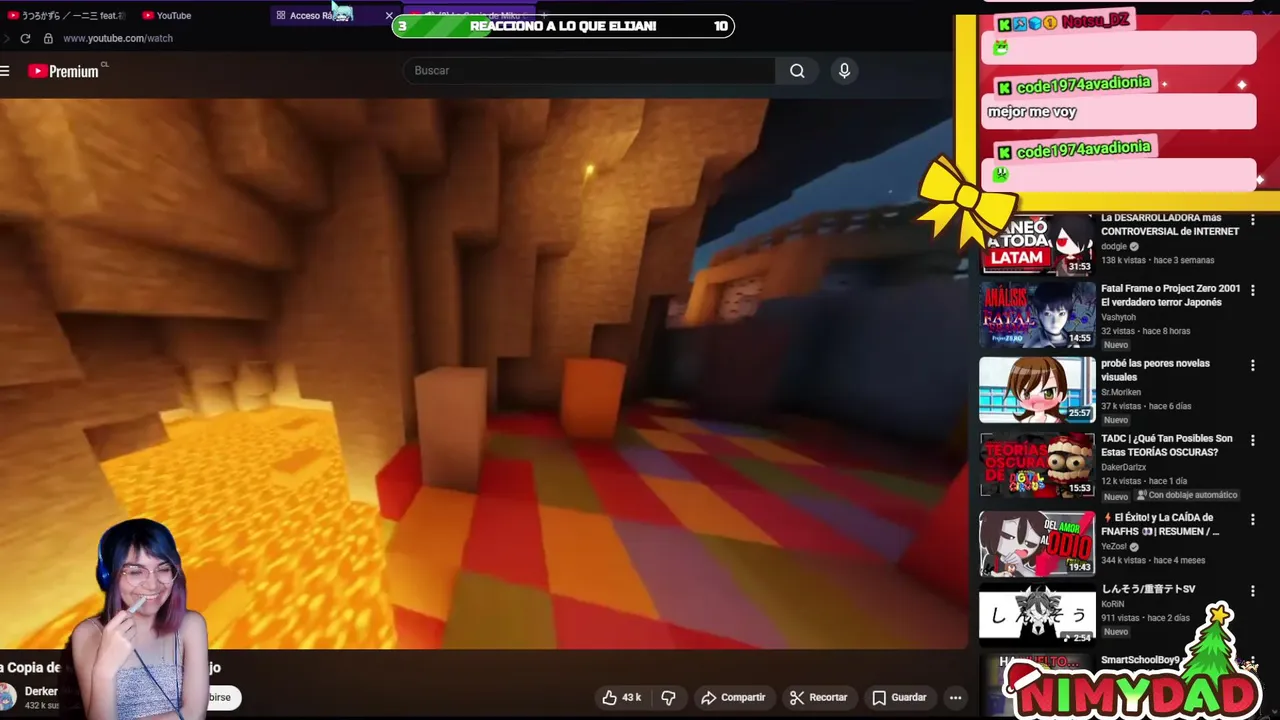
Task: Open the LATAM video thumbnail by dodgie
Action: tap(1037, 245)
